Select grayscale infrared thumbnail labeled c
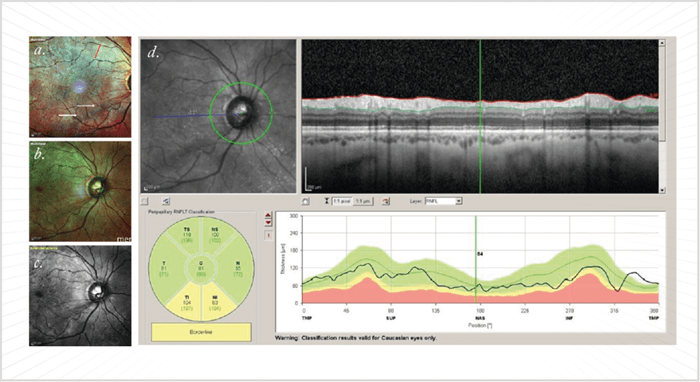Image resolution: width=700 pixels, height=382 pixels. 80,296
